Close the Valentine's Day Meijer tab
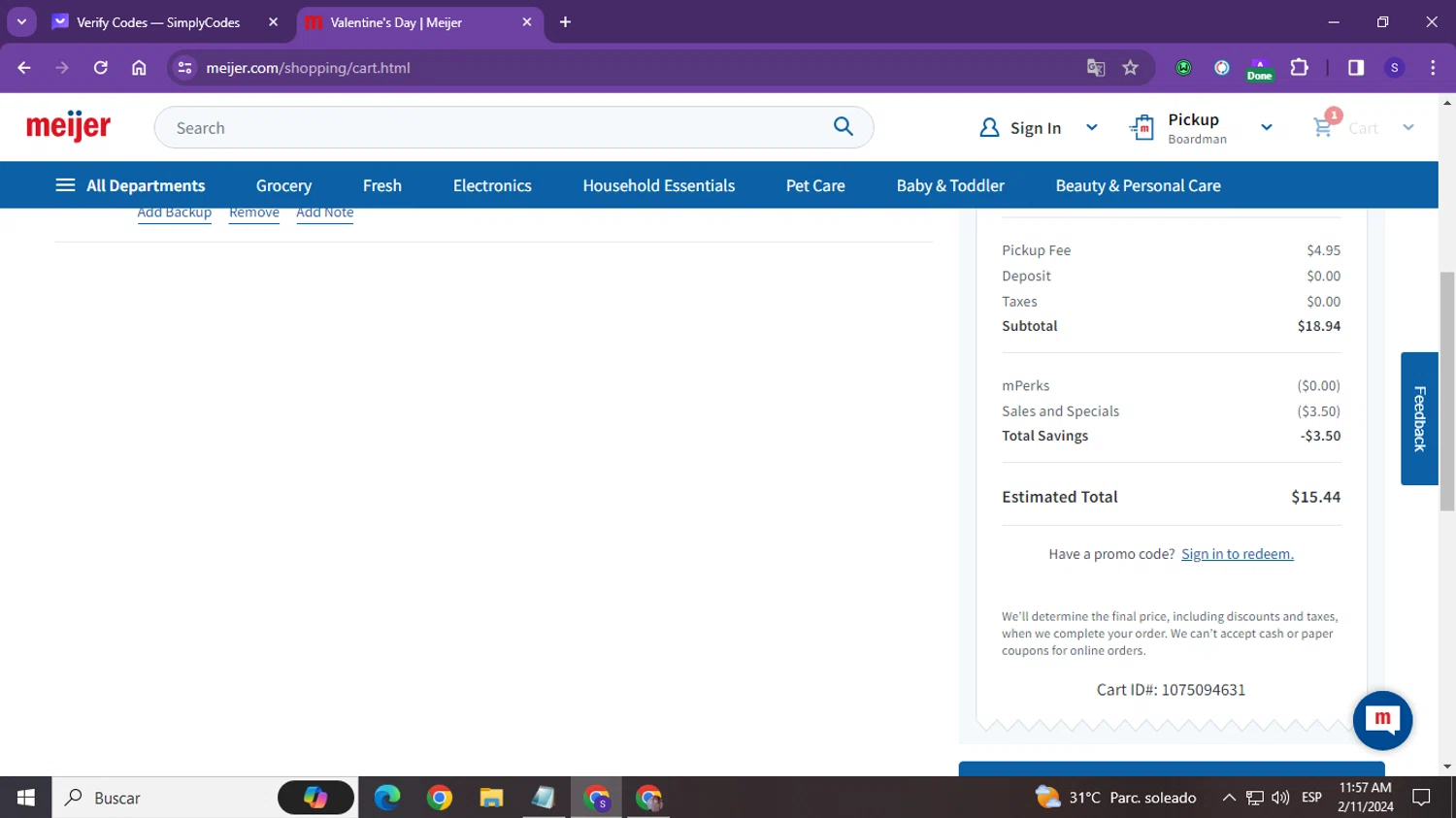This screenshot has width=1456, height=818. (x=527, y=22)
